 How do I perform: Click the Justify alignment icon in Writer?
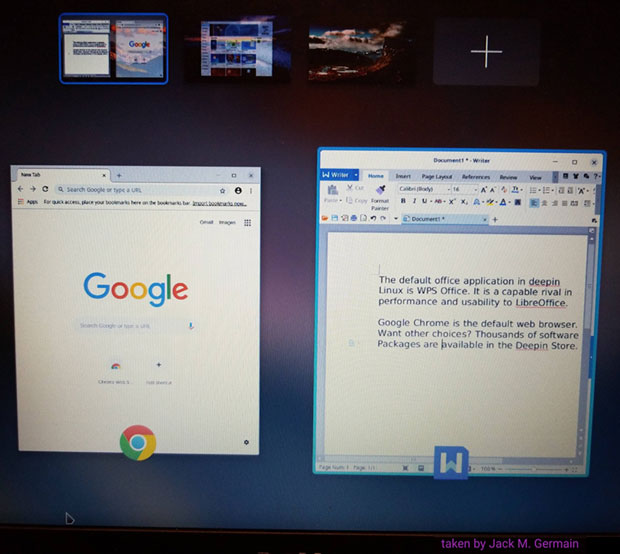565,203
